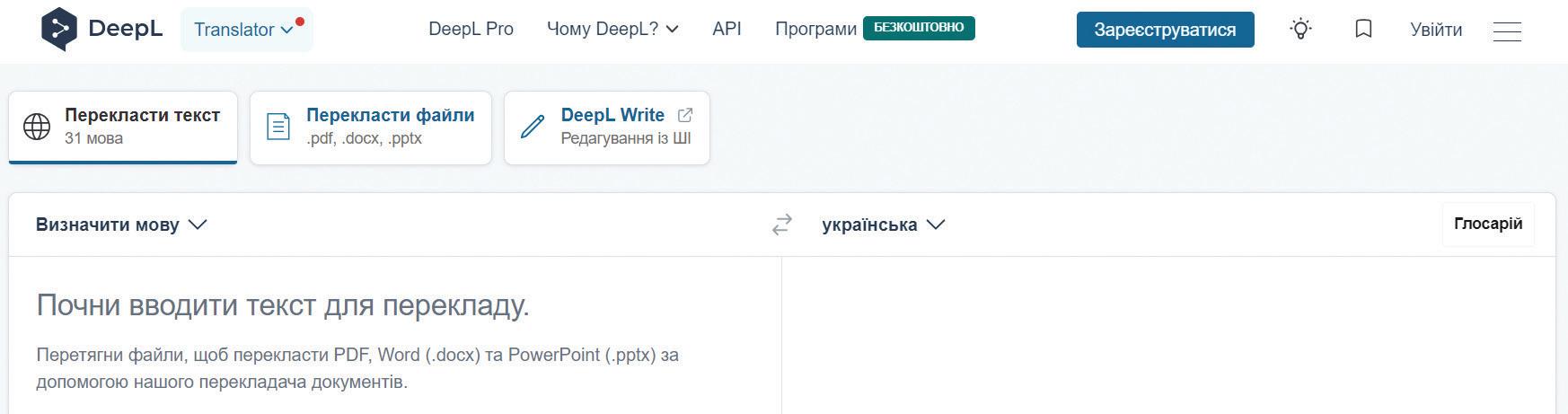The image size is (1568, 414).
Task: Open saved translations bookmark icon
Action: point(1363,29)
